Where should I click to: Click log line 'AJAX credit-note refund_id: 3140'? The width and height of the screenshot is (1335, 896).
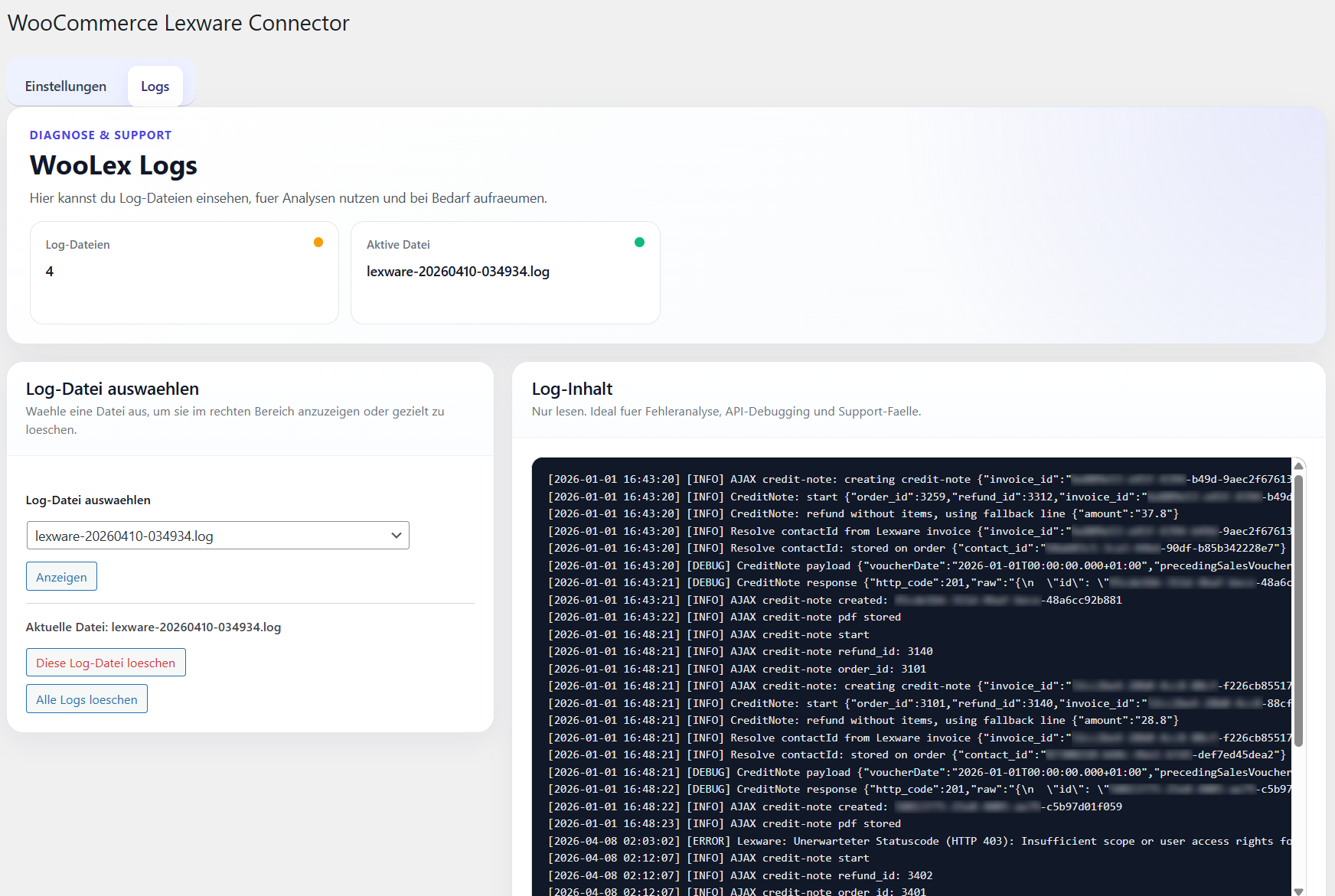(740, 652)
